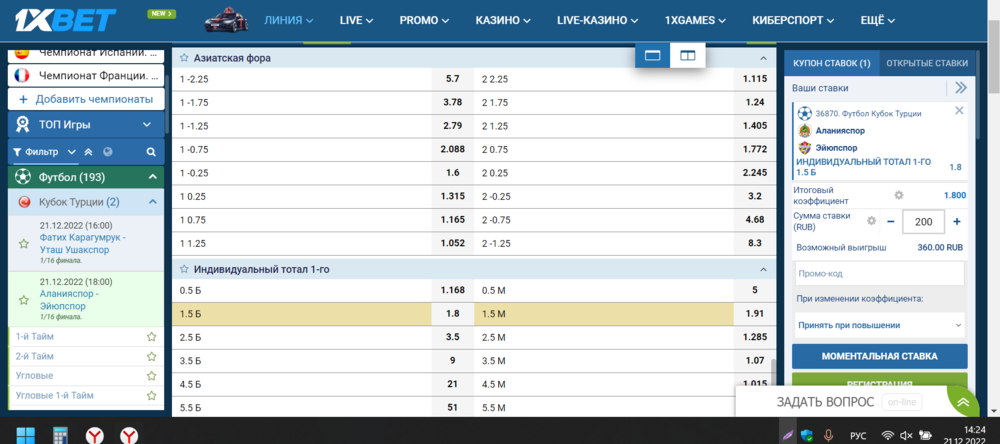The height and width of the screenshot is (444, 1000).
Task: Switch to ОТКРЫТЫЕ СТАВКИ tab
Action: (927, 63)
